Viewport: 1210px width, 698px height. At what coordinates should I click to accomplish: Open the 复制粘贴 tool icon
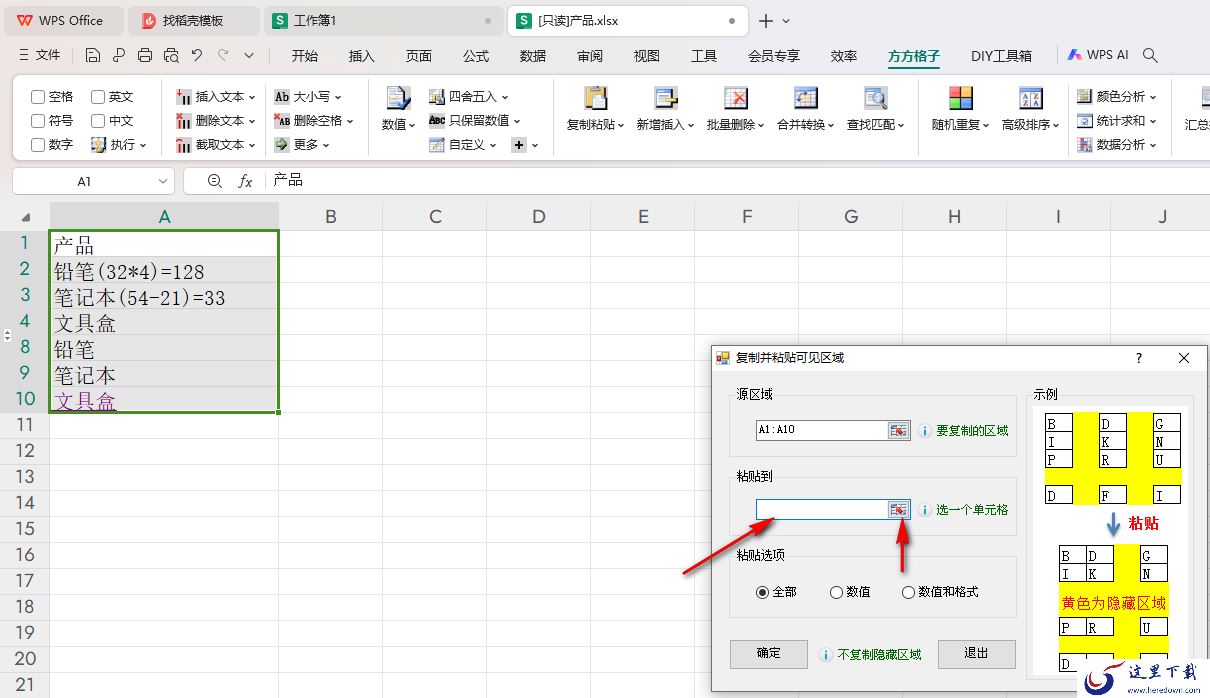click(x=595, y=98)
